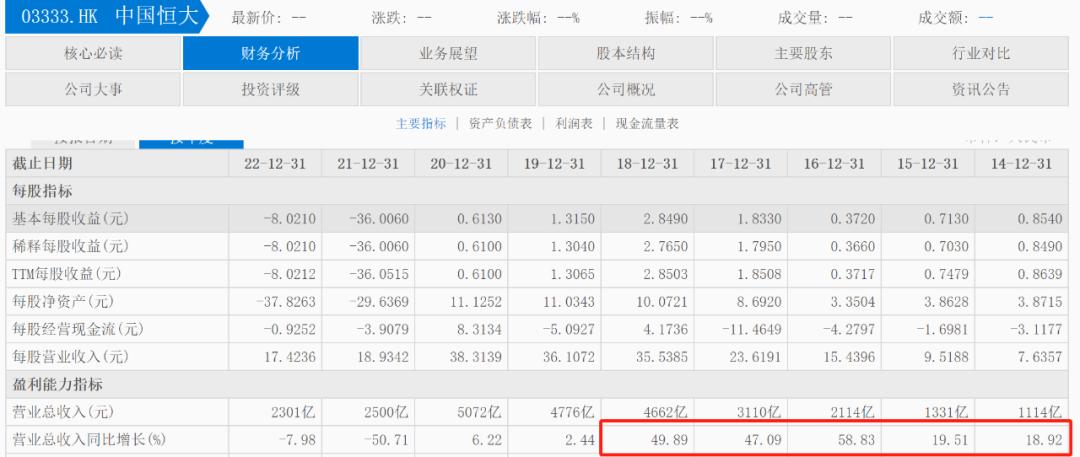Click the 15-12-31 column header
Screen dimensions: 1080x457
(928, 164)
